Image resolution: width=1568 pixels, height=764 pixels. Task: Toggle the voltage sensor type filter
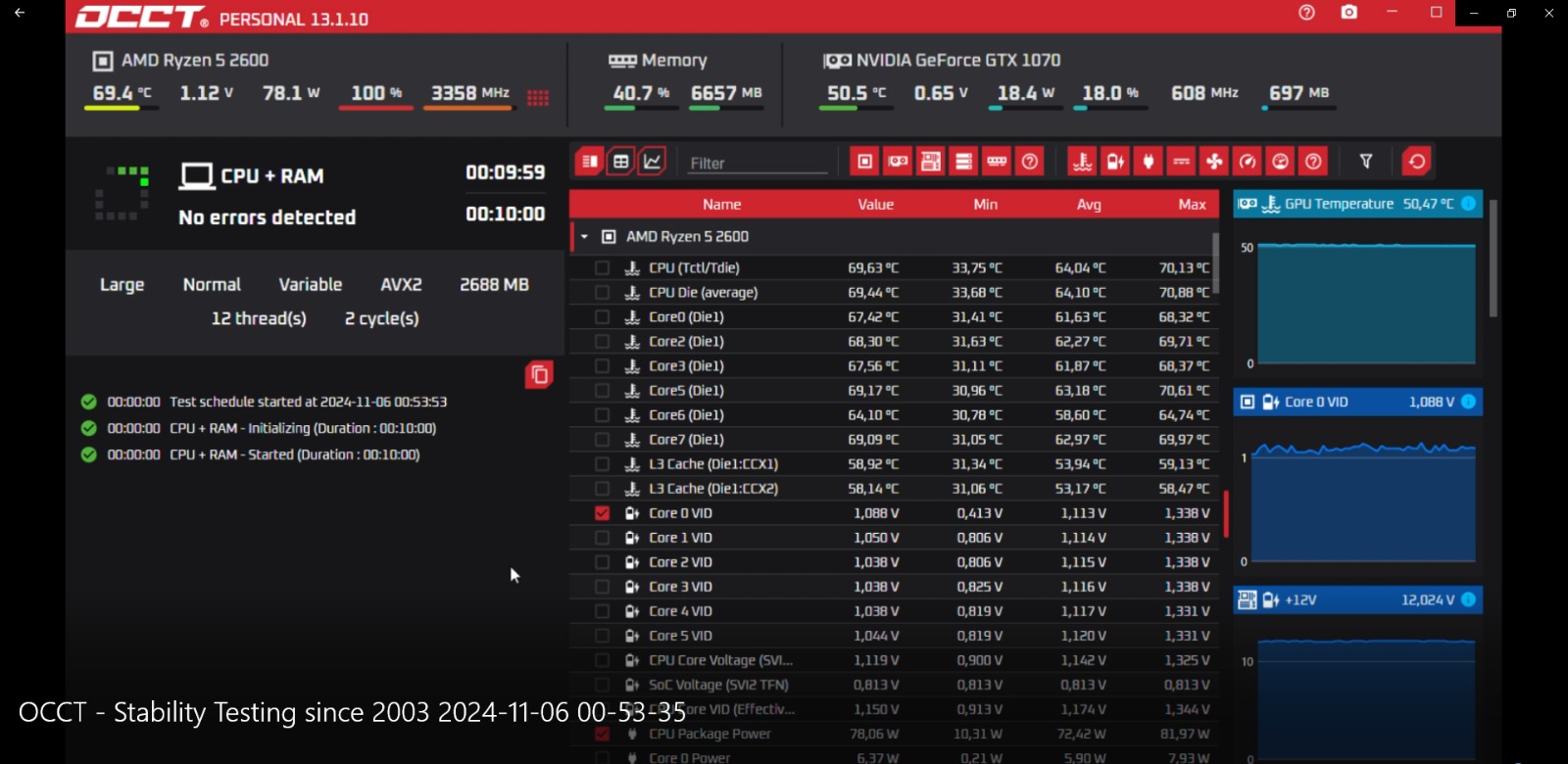(1115, 162)
